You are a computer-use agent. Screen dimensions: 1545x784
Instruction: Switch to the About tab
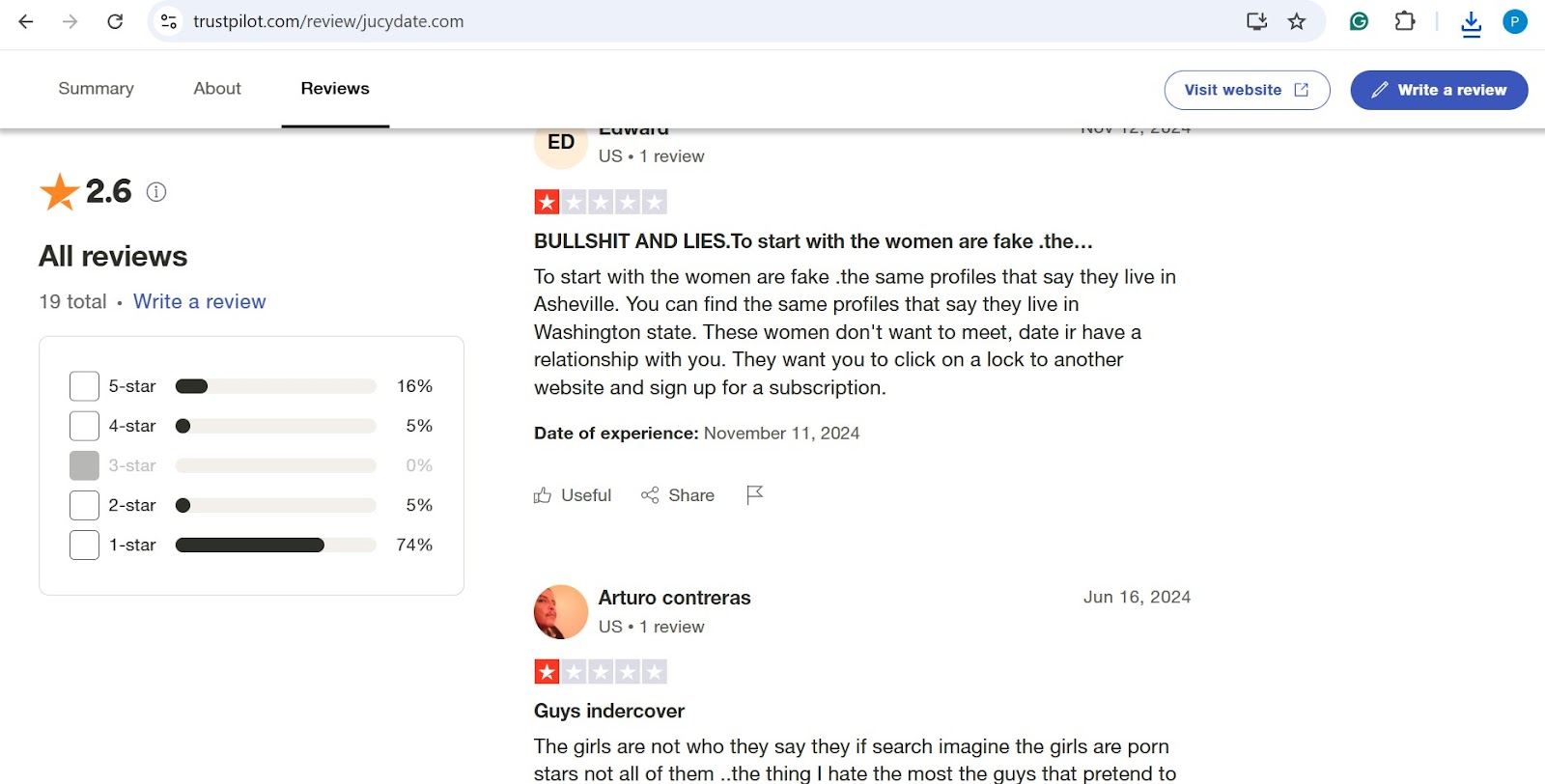pos(217,89)
